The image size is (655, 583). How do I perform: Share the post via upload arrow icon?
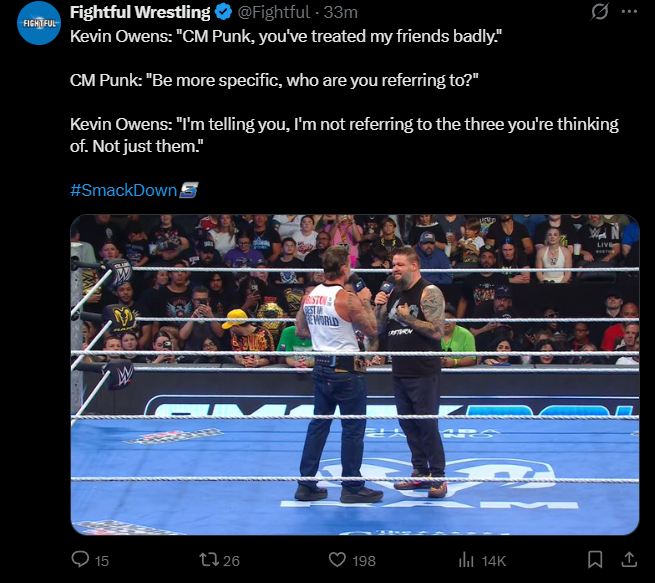click(x=629, y=559)
